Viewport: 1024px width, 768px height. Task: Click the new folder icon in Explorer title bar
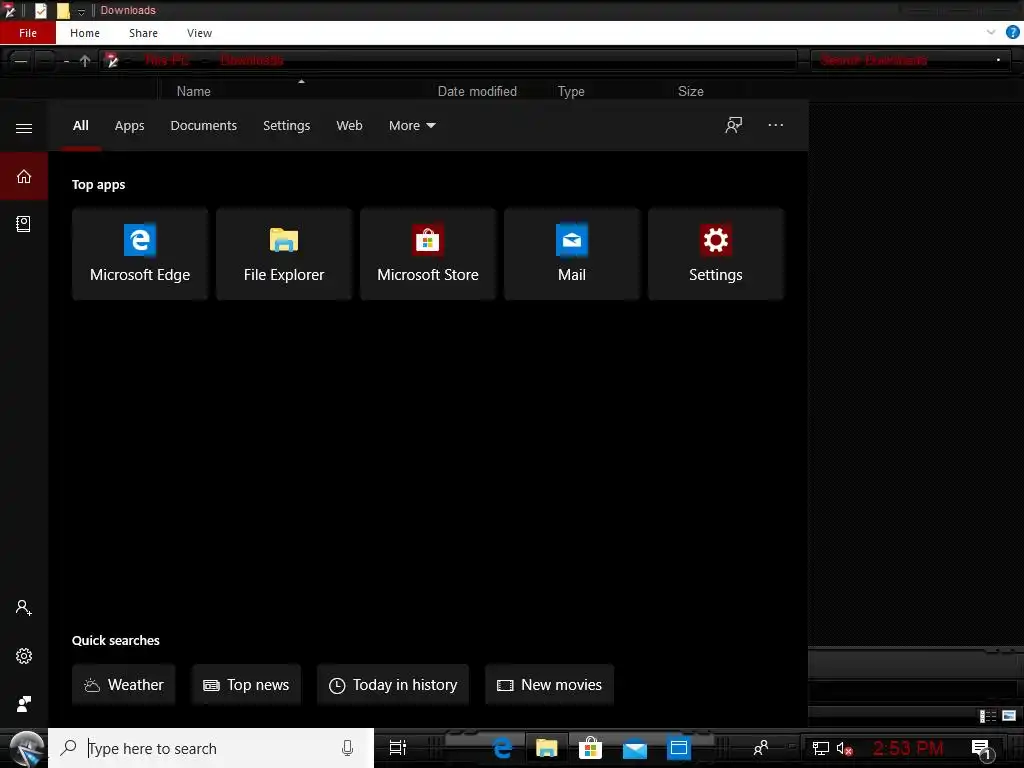click(x=63, y=10)
